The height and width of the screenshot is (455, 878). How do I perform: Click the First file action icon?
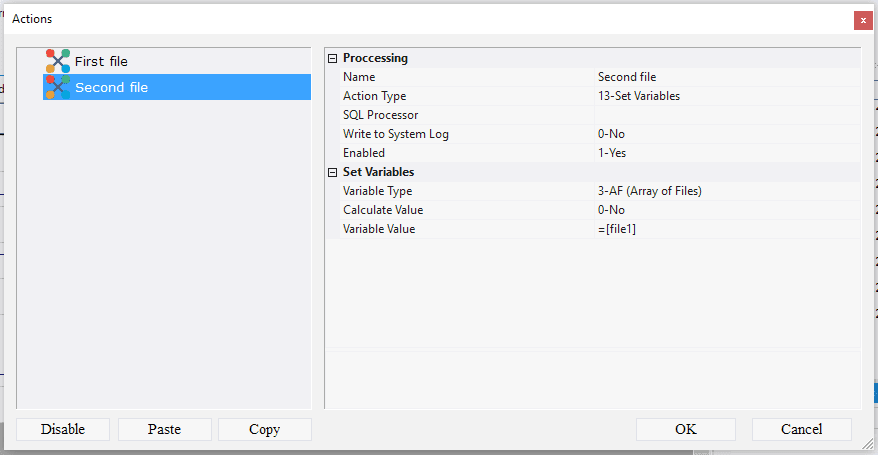pos(58,61)
